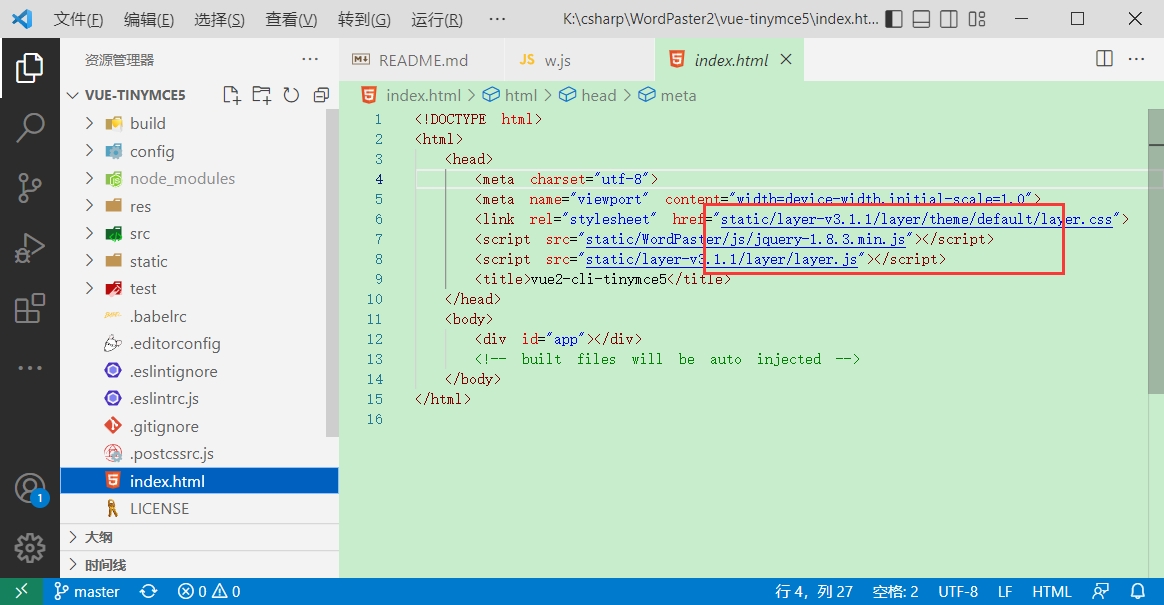
Task: Open the 转到(G) menu
Action: click(364, 20)
